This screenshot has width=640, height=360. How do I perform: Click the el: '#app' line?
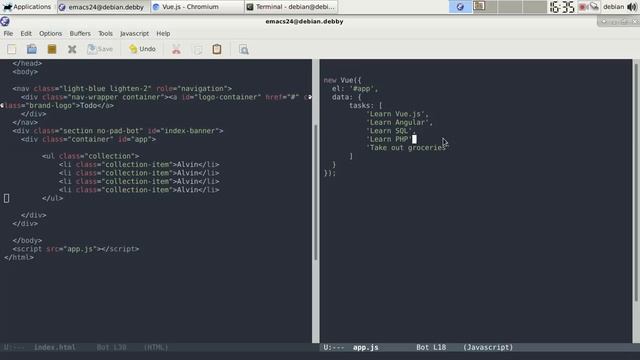(x=355, y=89)
